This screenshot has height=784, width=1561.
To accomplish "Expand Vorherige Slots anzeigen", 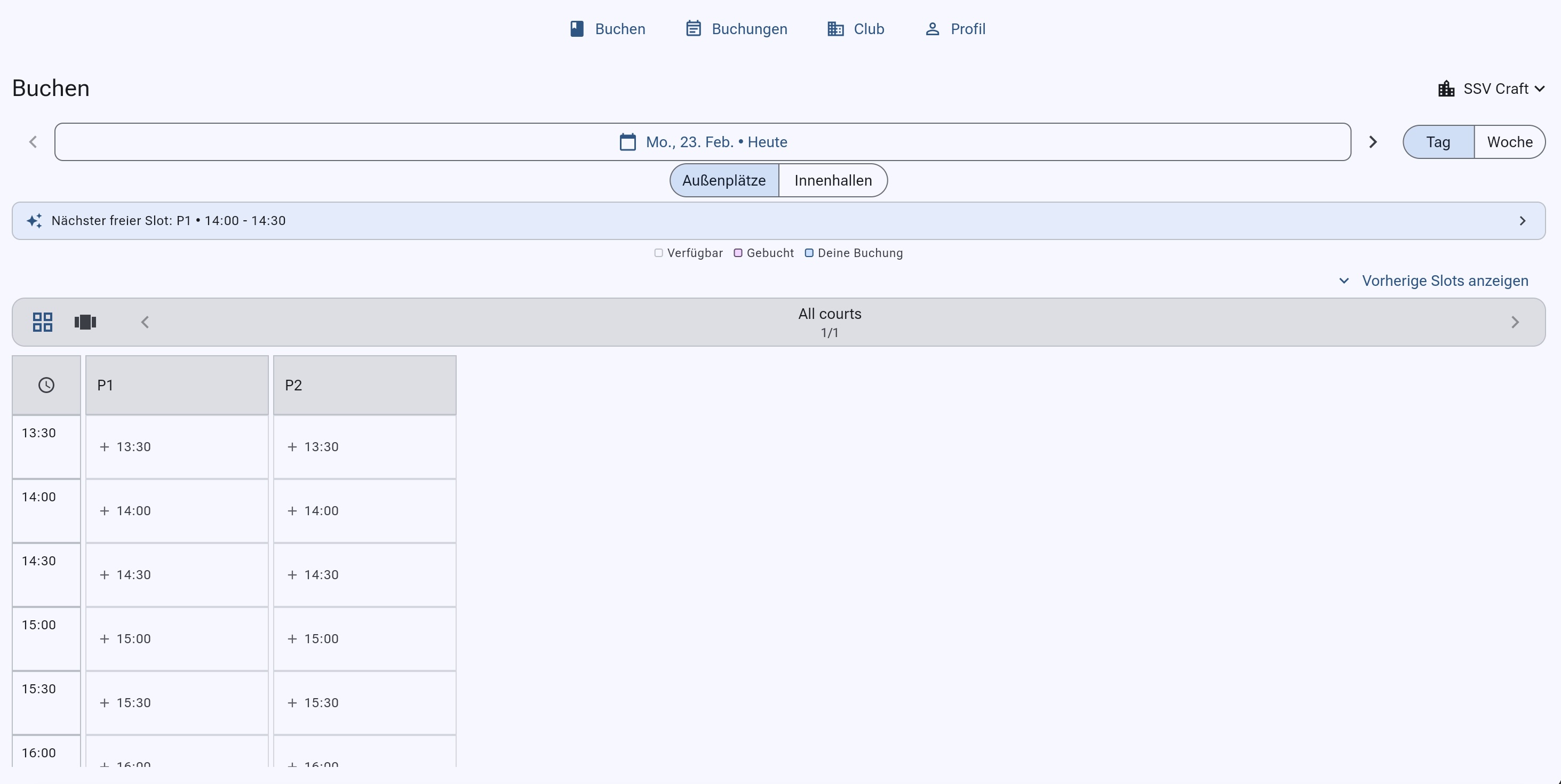I will tap(1445, 281).
